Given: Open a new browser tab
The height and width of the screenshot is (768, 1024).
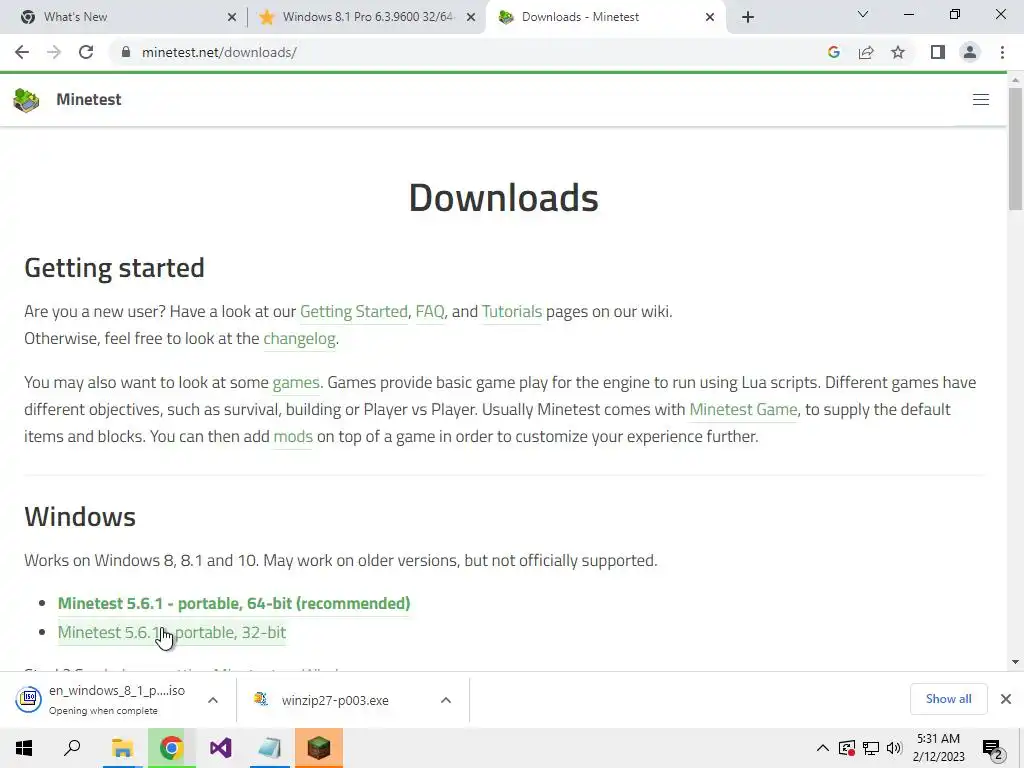Looking at the screenshot, I should (748, 17).
